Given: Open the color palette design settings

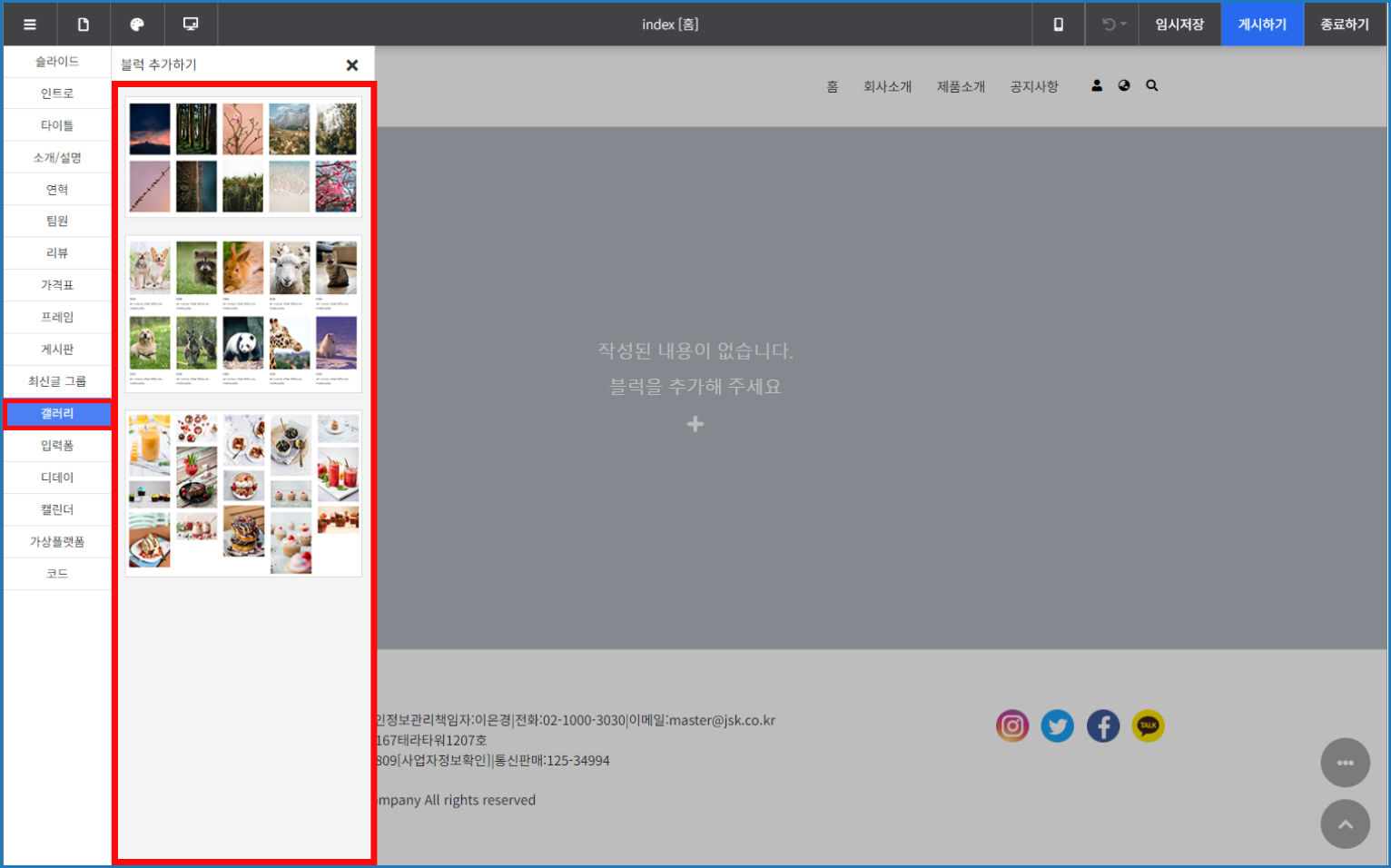Looking at the screenshot, I should point(137,25).
